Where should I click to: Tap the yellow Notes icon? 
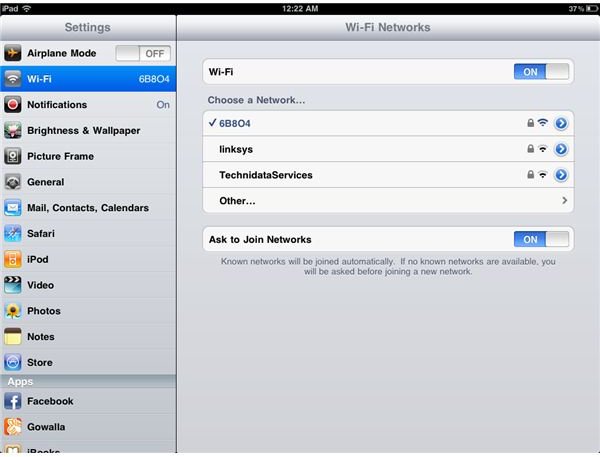pyautogui.click(x=13, y=337)
